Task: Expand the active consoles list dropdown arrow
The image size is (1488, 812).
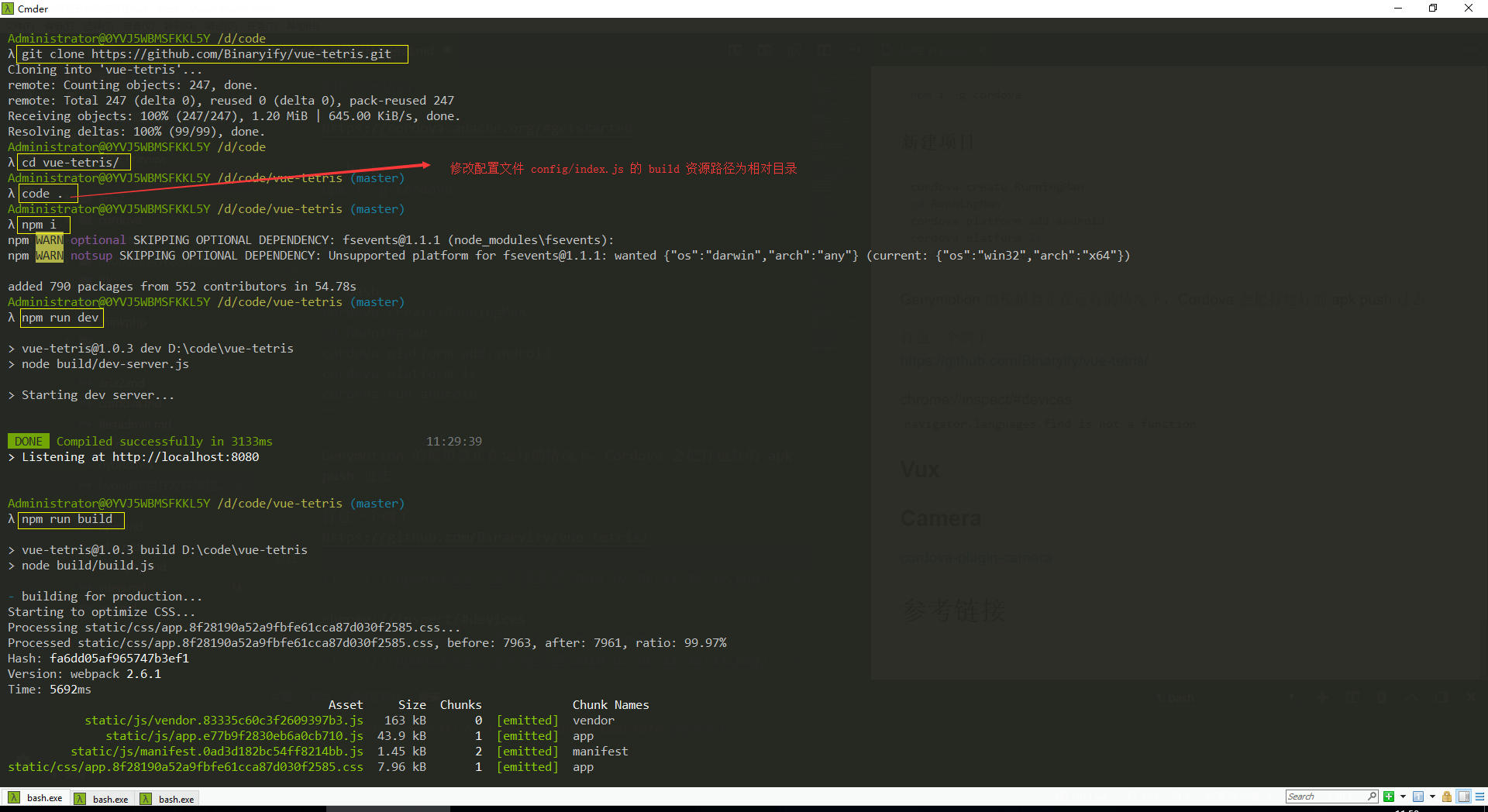Action: tap(1432, 797)
